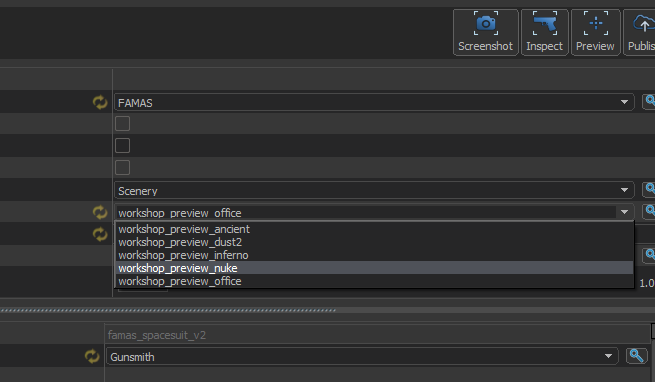Click the Publish cloud upload button
The height and width of the screenshot is (382, 655).
[640, 32]
